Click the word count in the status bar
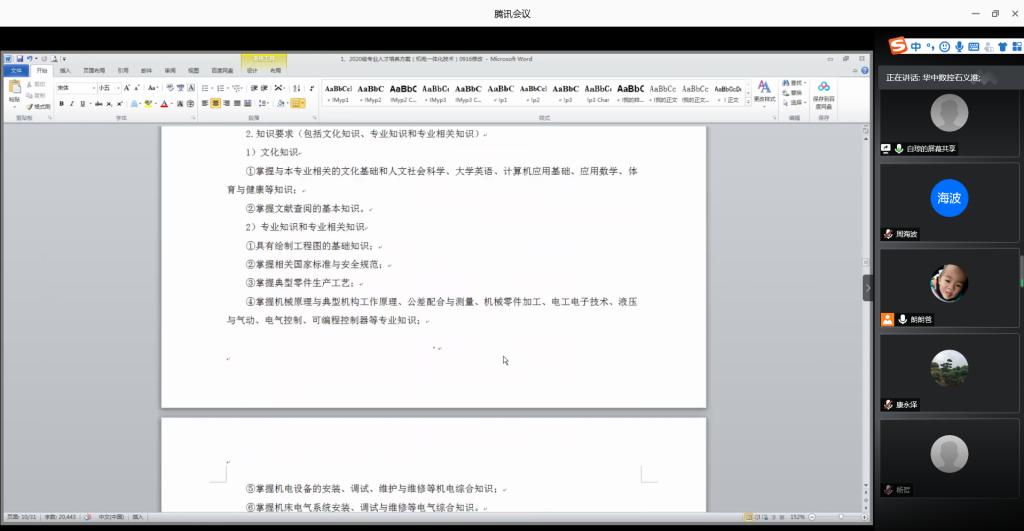 59,517
